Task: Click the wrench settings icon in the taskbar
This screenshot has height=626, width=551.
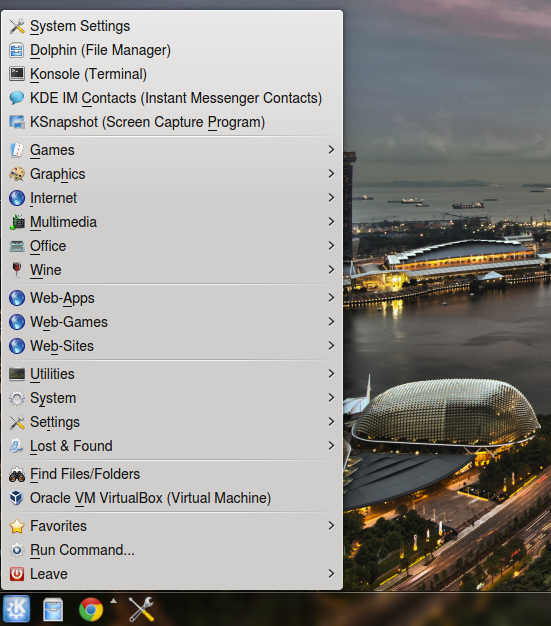Action: 141,609
